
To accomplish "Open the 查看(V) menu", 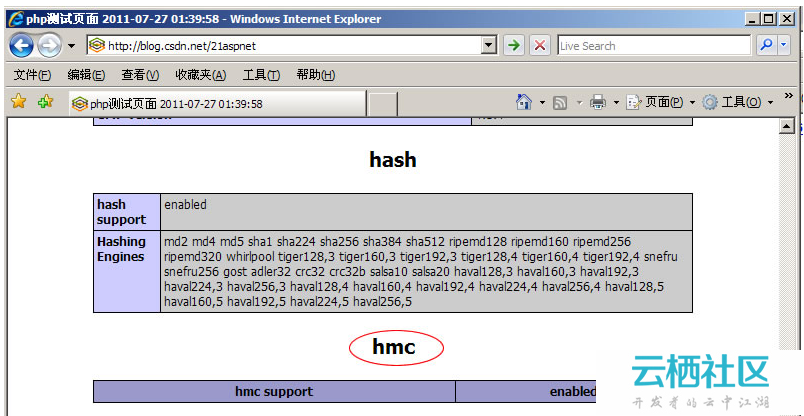I will pos(140,75).
